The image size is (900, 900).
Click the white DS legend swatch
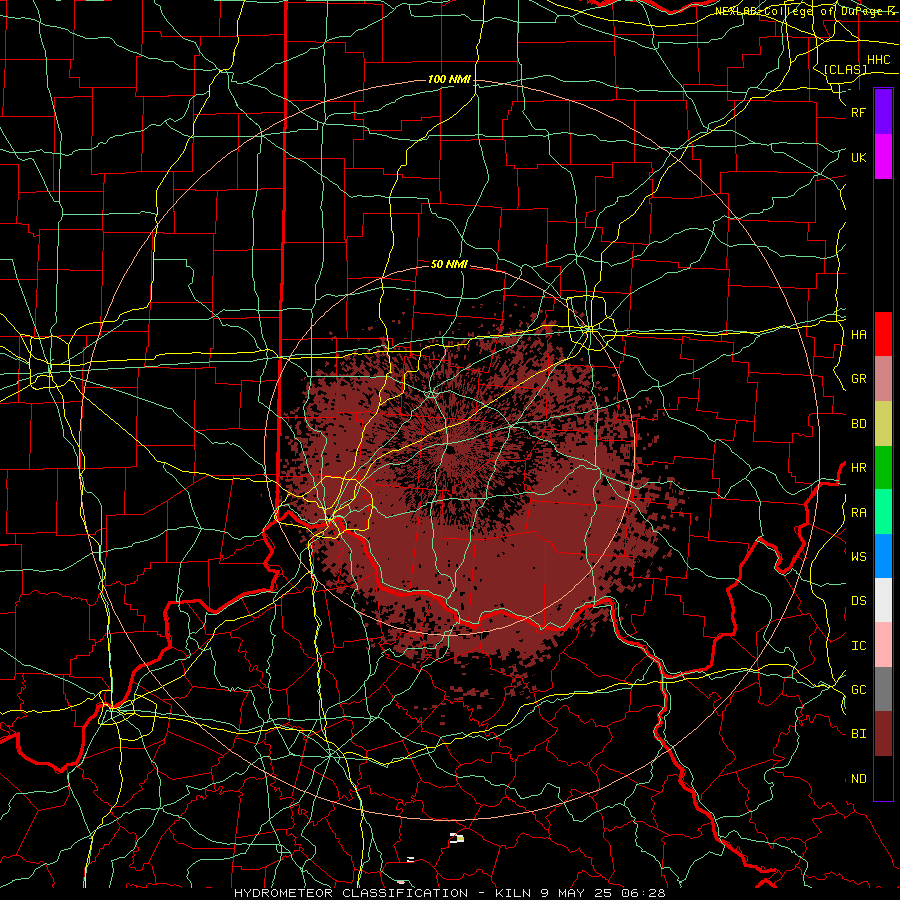pyautogui.click(x=883, y=600)
